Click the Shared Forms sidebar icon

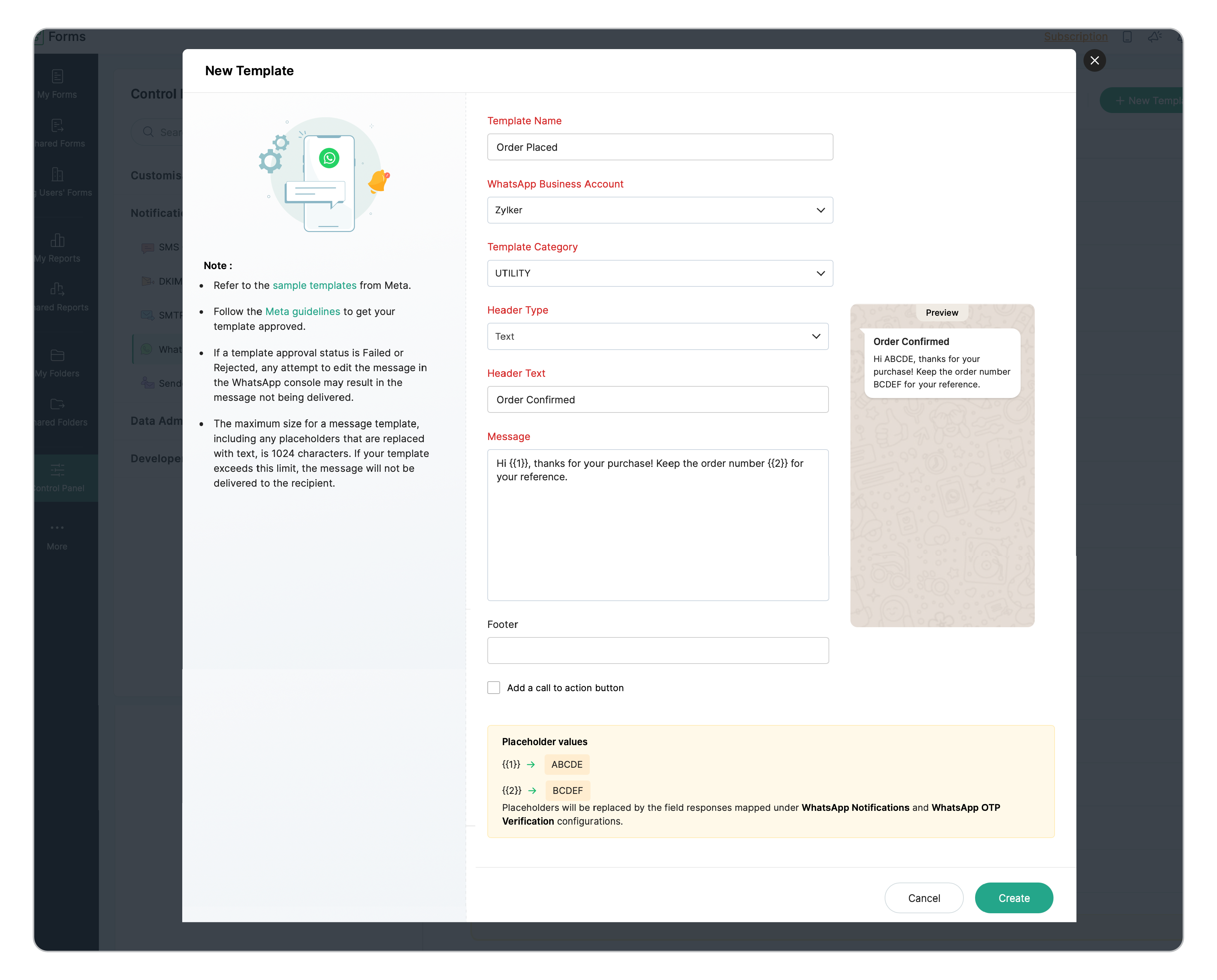point(57,125)
